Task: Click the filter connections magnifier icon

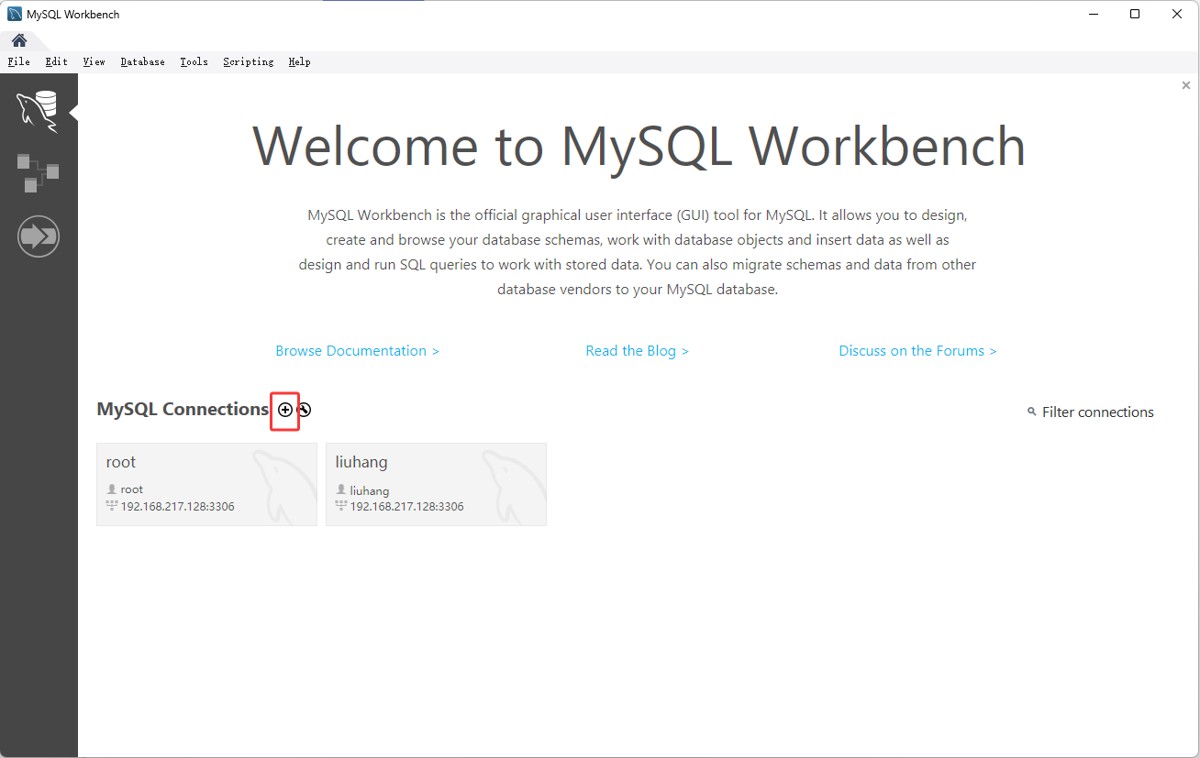Action: pos(1031,412)
